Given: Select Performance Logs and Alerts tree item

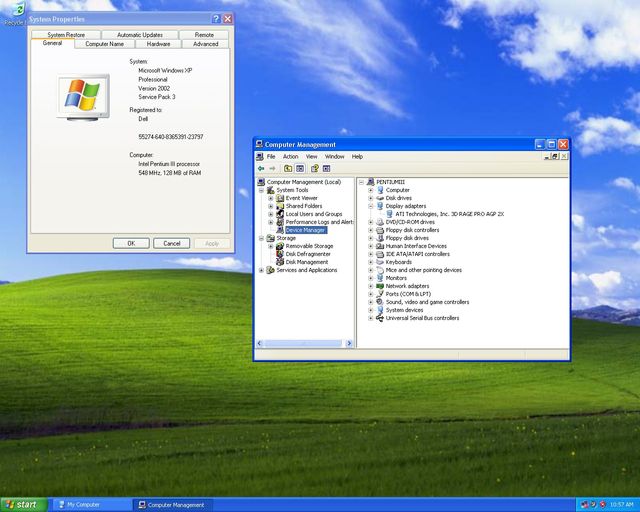Looking at the screenshot, I should pos(320,222).
